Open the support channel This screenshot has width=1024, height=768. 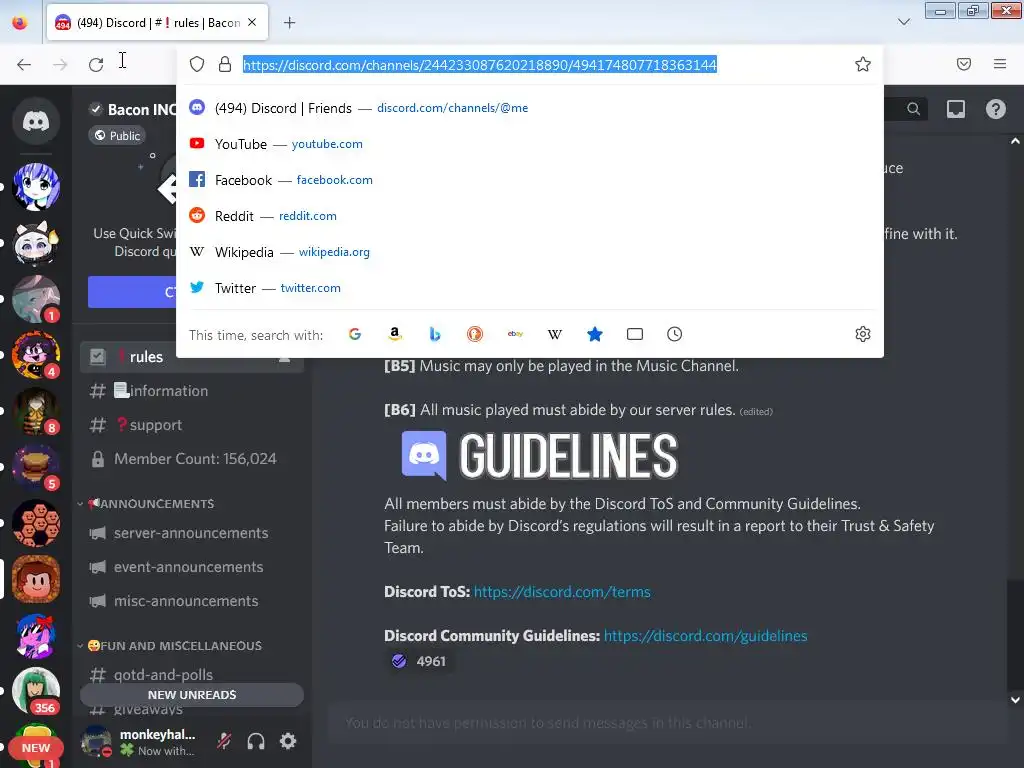point(191,424)
